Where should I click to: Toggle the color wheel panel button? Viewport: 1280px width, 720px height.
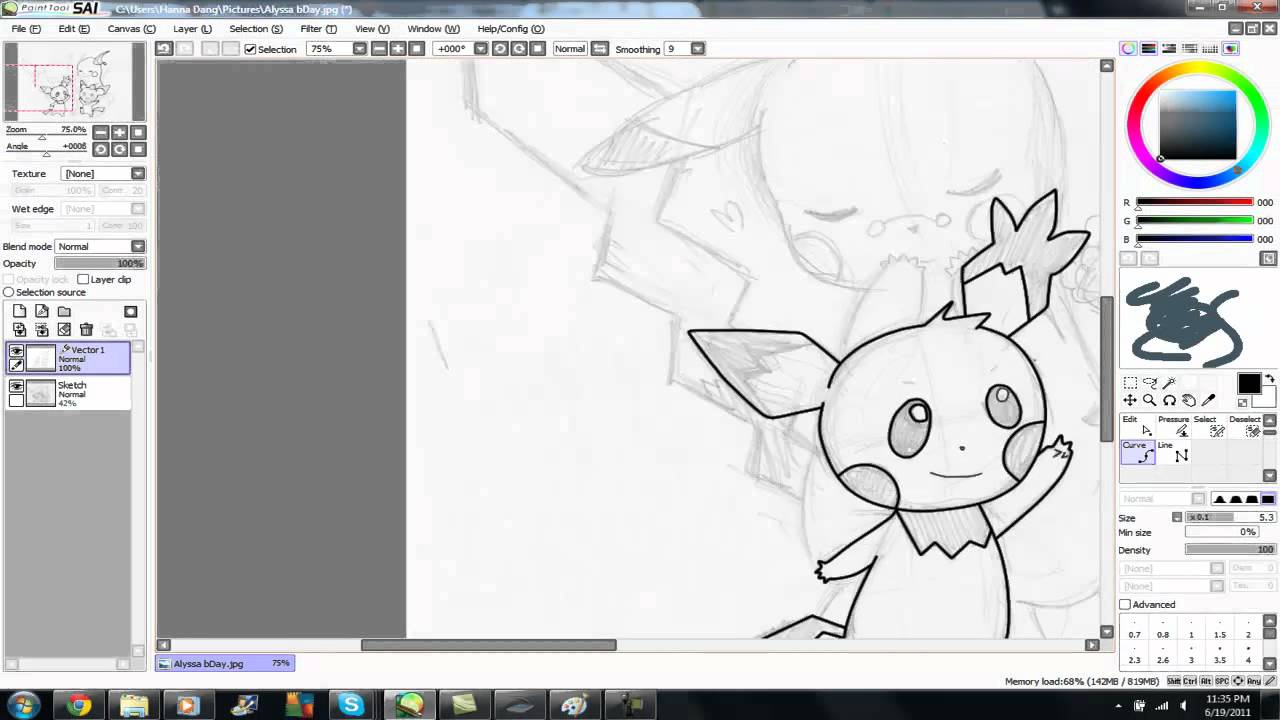[1129, 49]
